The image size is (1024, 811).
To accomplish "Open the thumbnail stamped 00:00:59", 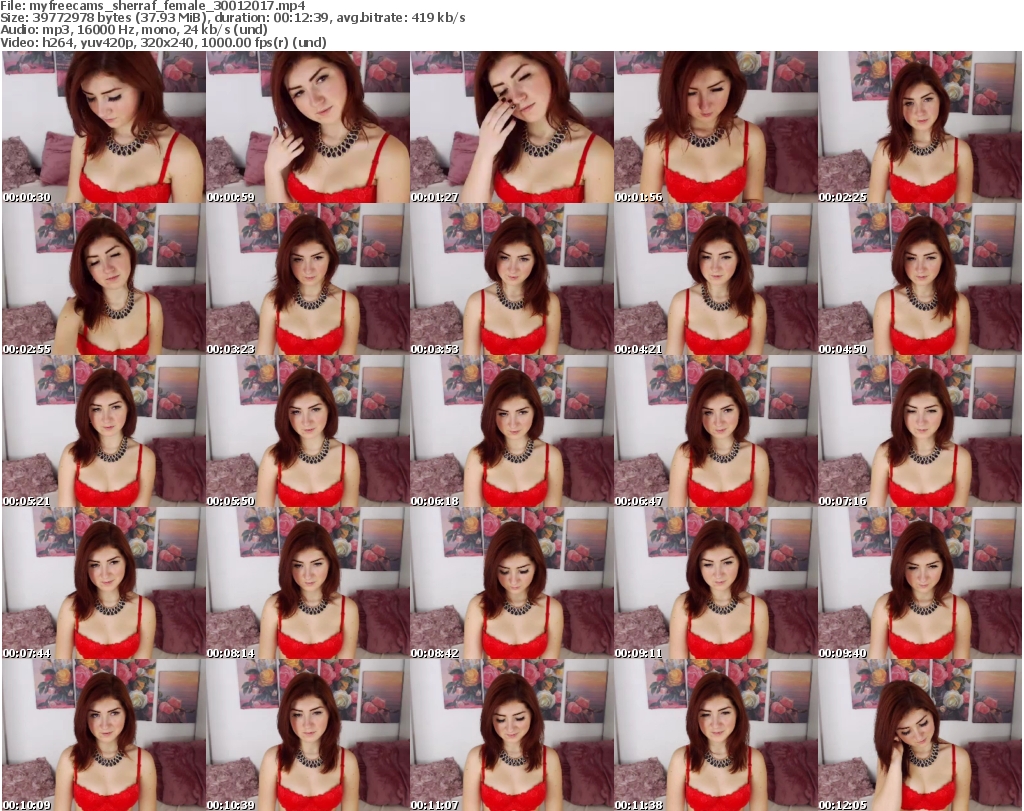I will point(308,127).
